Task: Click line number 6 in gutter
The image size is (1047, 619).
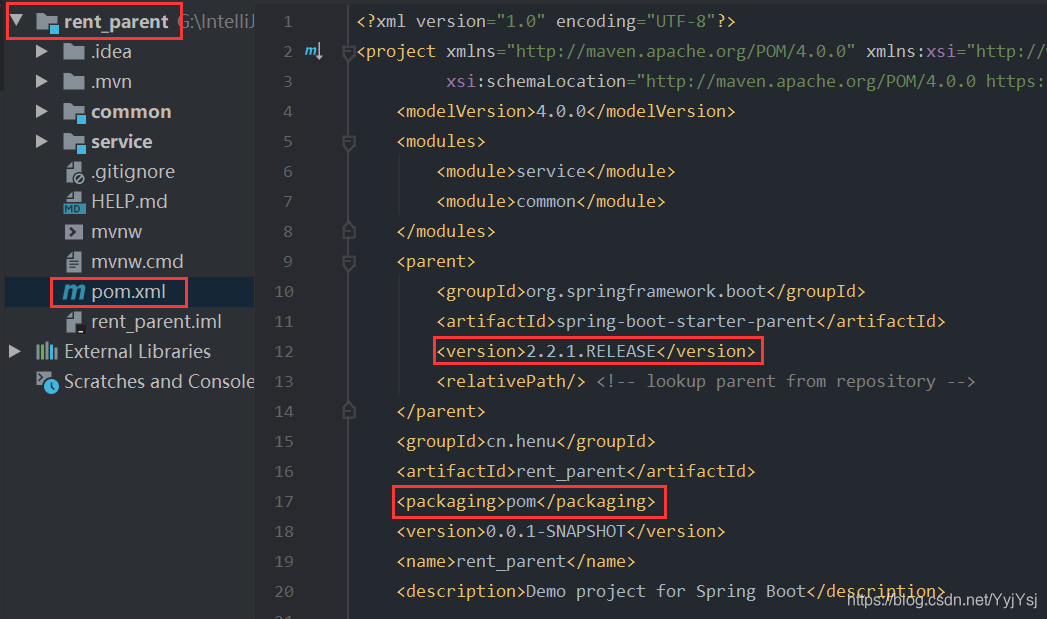Action: pyautogui.click(x=288, y=172)
